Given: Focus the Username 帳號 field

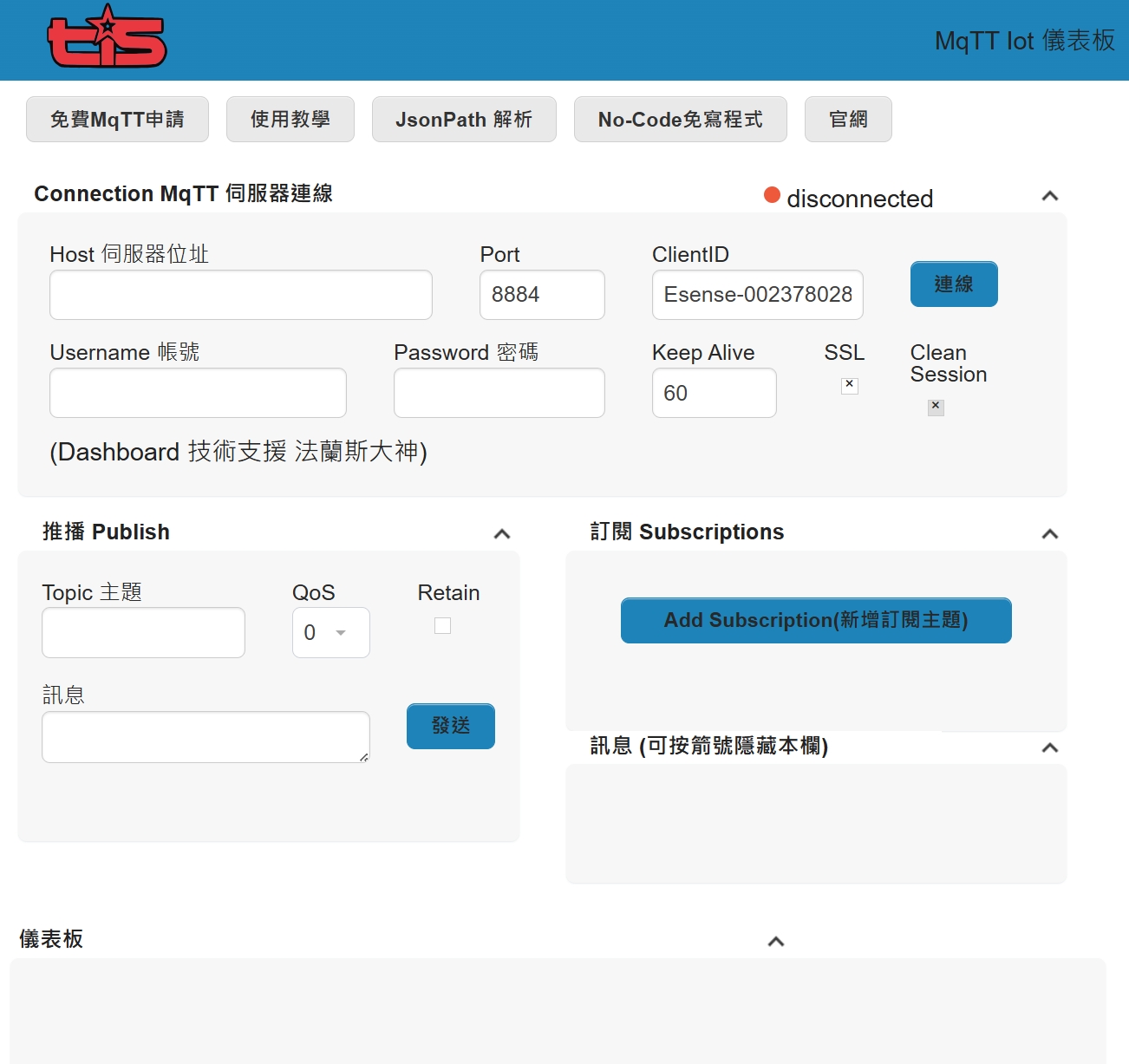Looking at the screenshot, I should click(198, 393).
